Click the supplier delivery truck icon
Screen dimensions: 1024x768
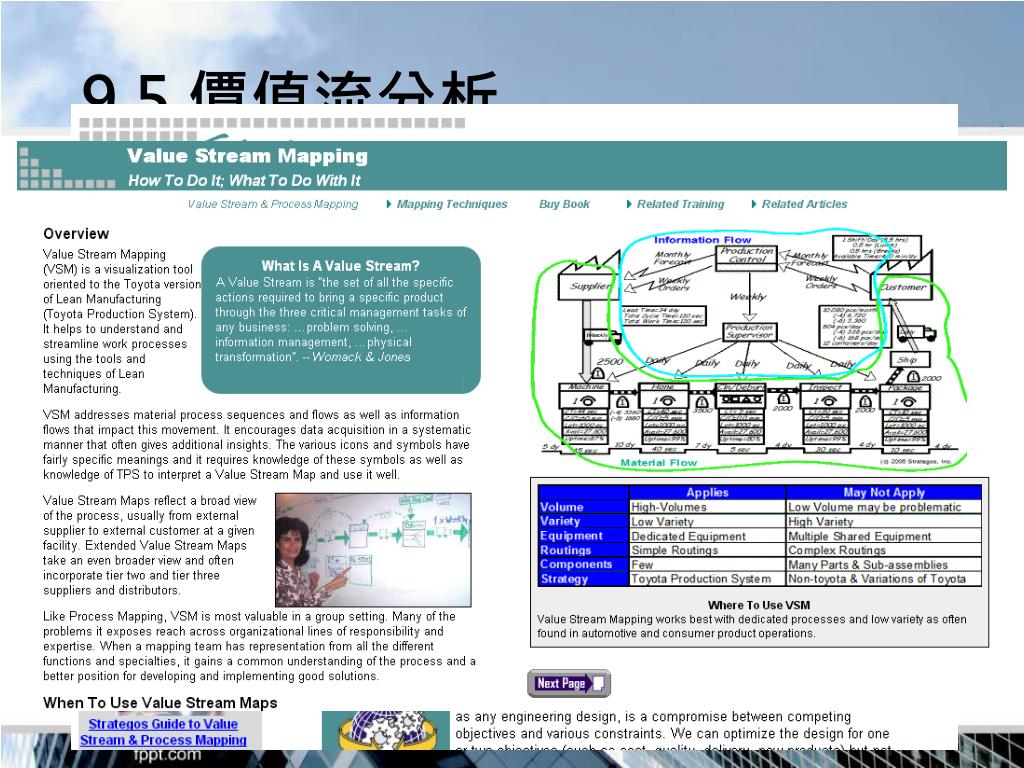point(602,336)
